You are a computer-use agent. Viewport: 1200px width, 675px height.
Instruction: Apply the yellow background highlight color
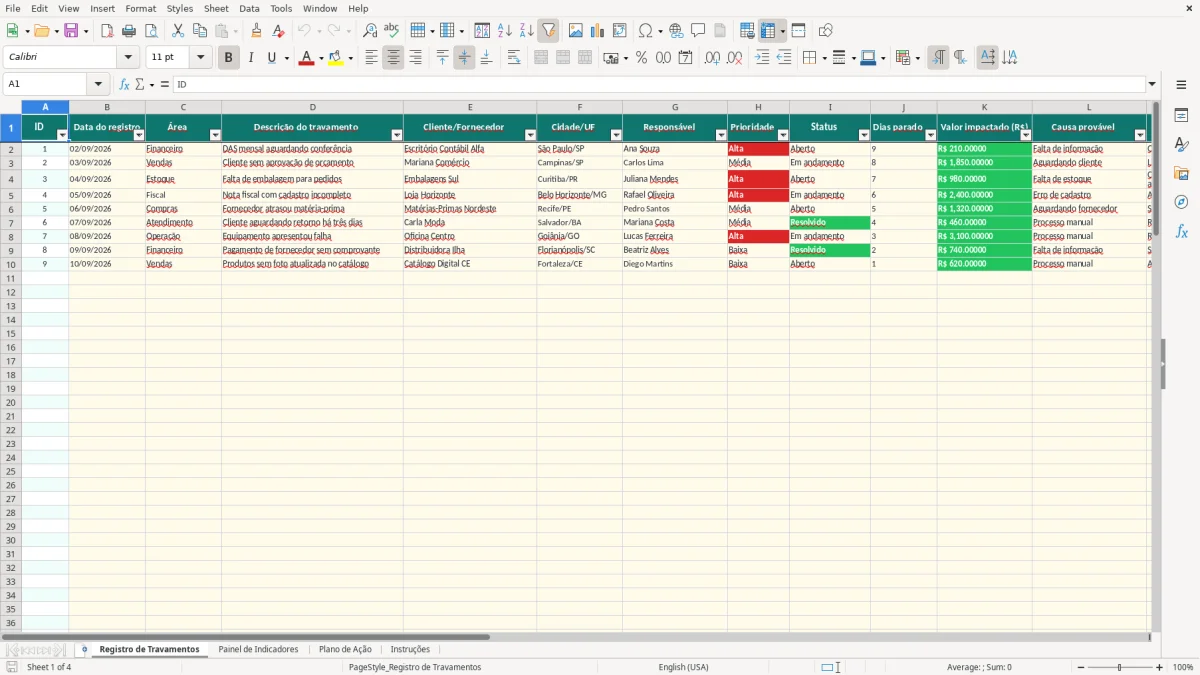(335, 58)
